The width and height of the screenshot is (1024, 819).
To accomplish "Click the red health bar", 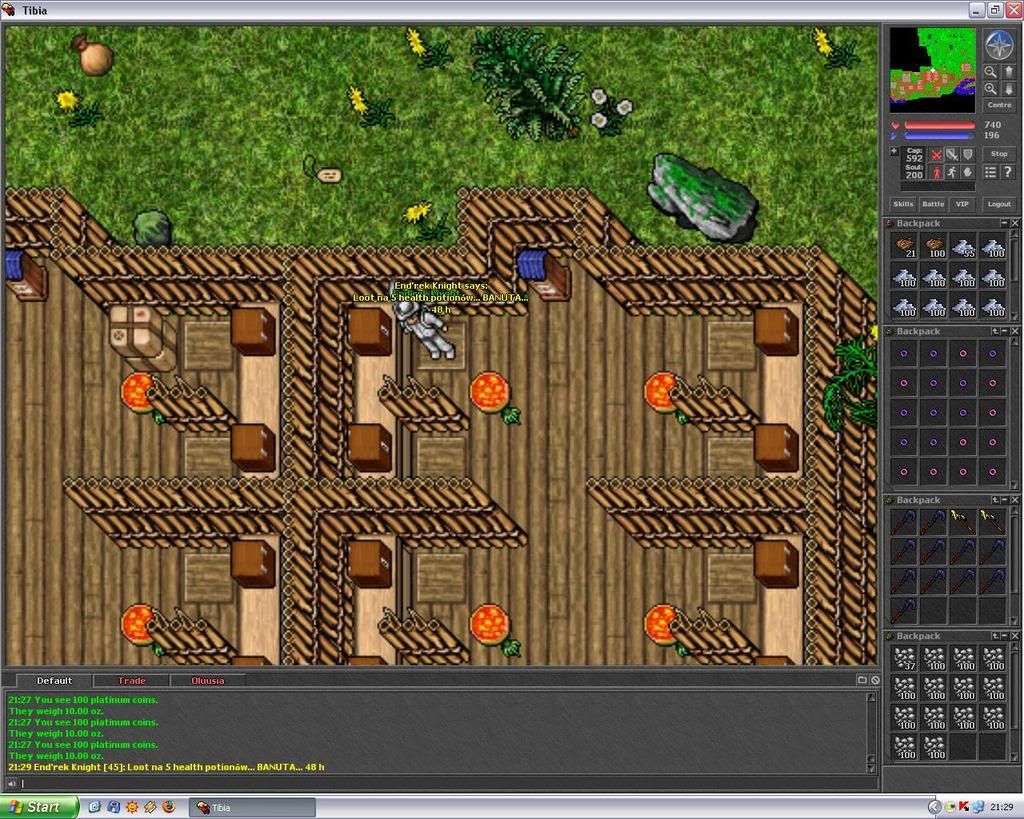I will coord(939,125).
